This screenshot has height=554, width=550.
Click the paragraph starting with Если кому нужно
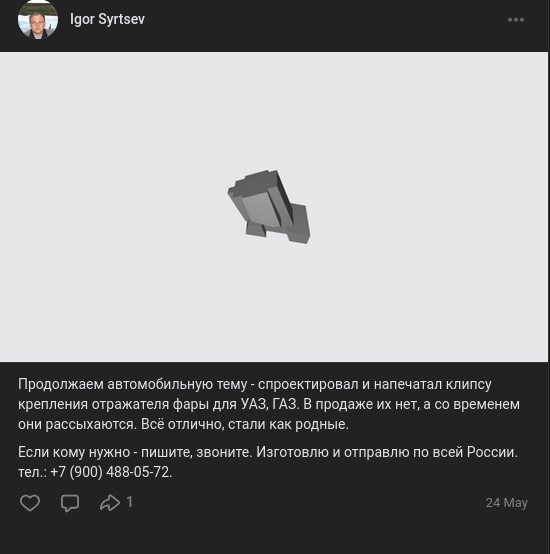click(268, 462)
